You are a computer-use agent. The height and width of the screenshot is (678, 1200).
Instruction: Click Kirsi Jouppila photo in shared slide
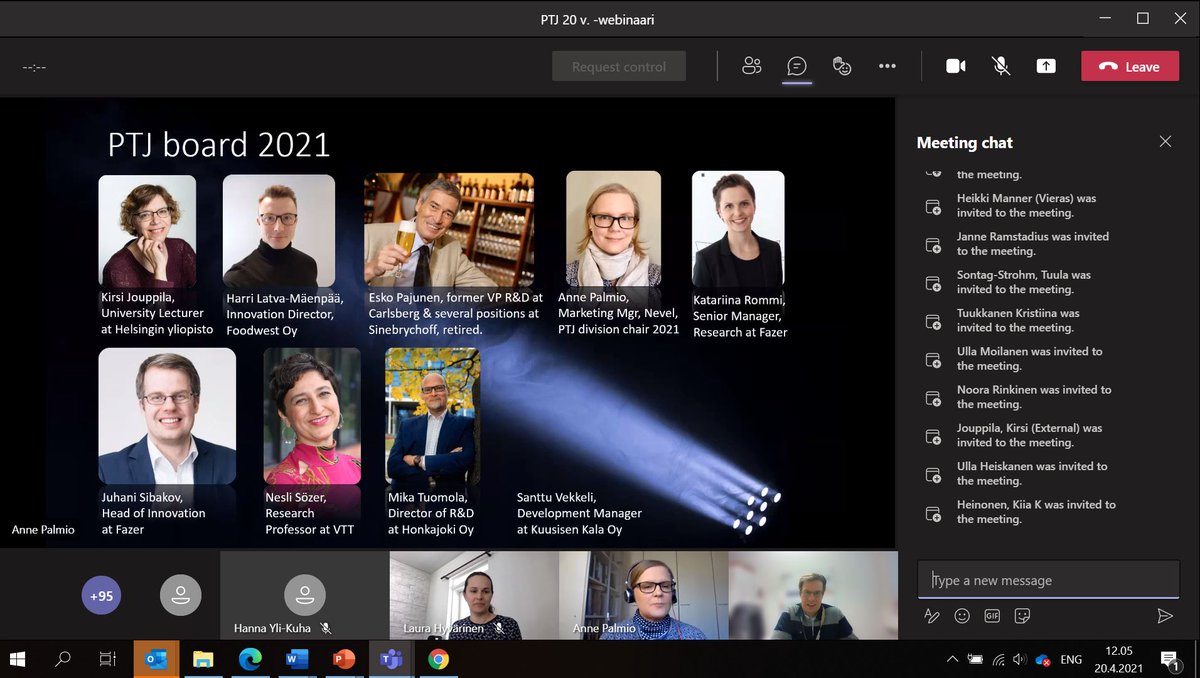click(x=147, y=231)
